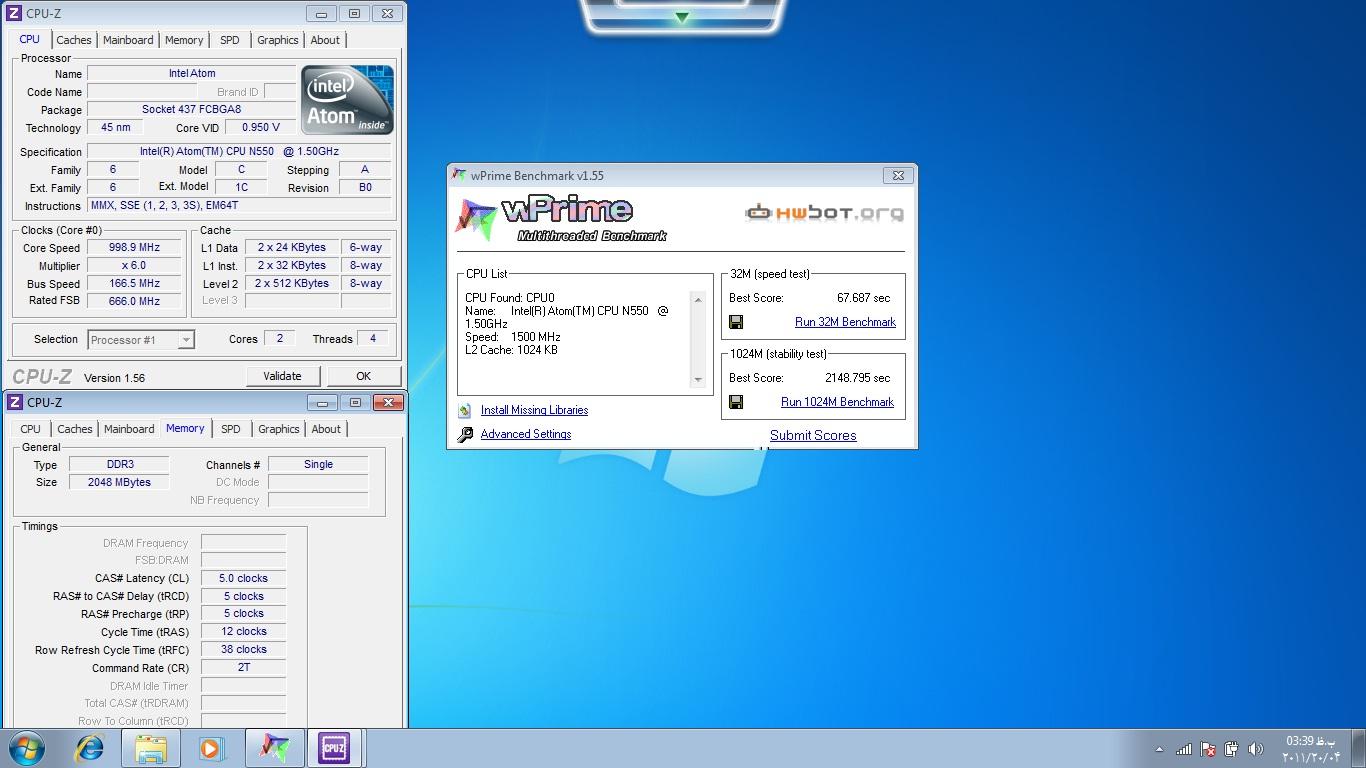Click Submit Scores link
The width and height of the screenshot is (1366, 768).
point(813,435)
